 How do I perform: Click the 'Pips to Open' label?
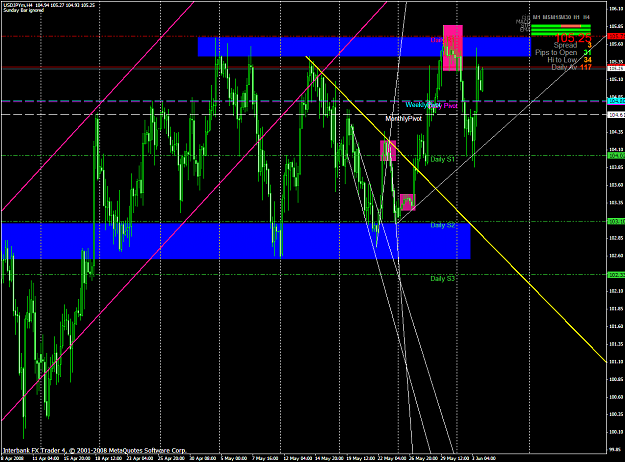pos(556,53)
